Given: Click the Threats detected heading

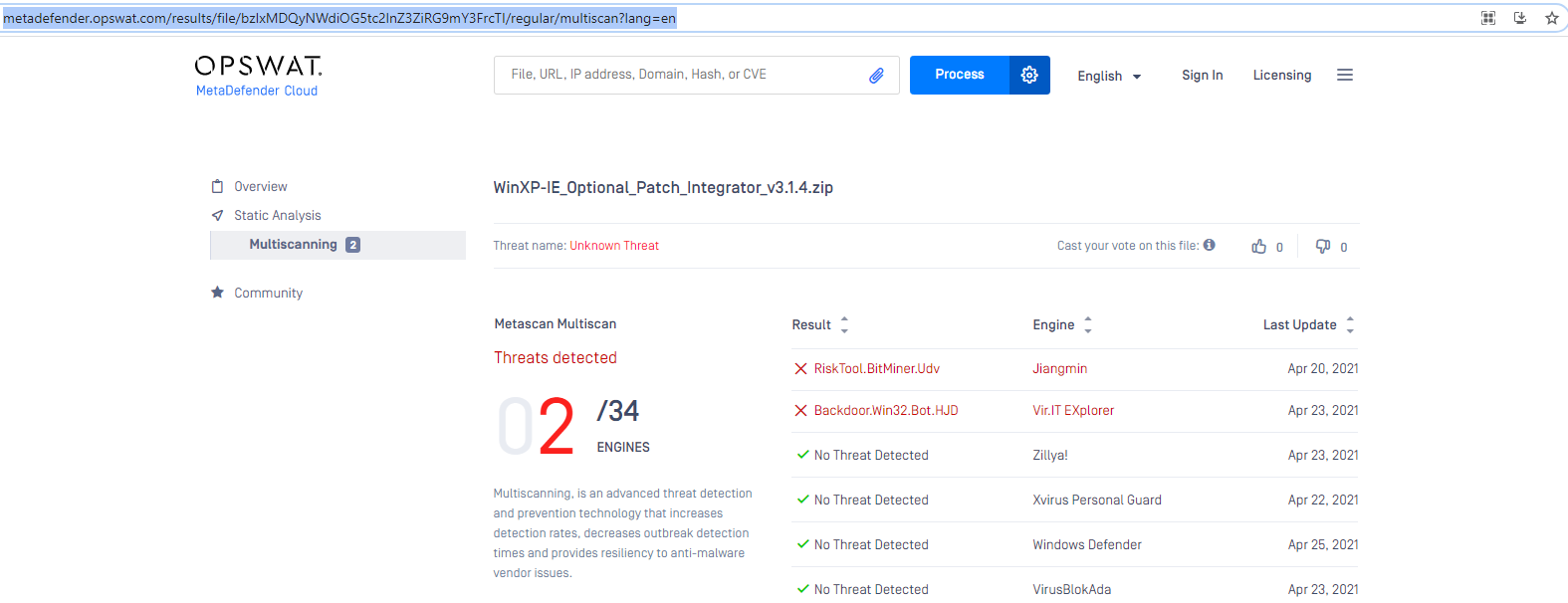Looking at the screenshot, I should click(556, 357).
